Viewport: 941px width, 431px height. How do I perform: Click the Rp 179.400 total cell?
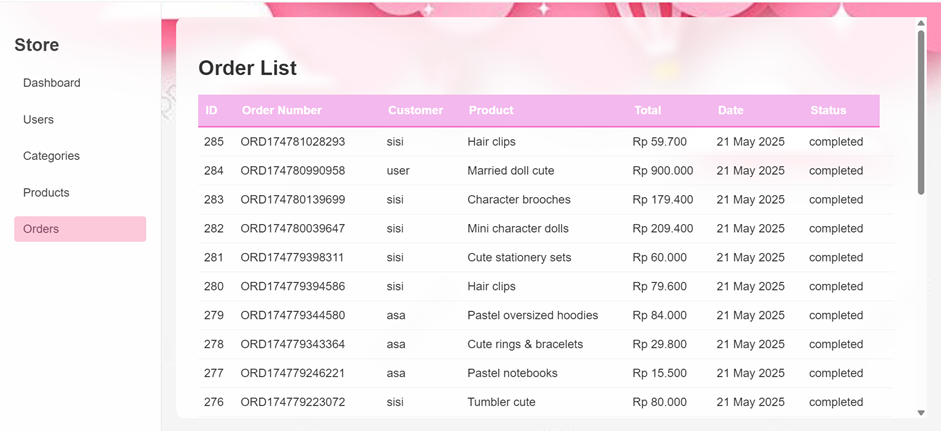pos(662,200)
